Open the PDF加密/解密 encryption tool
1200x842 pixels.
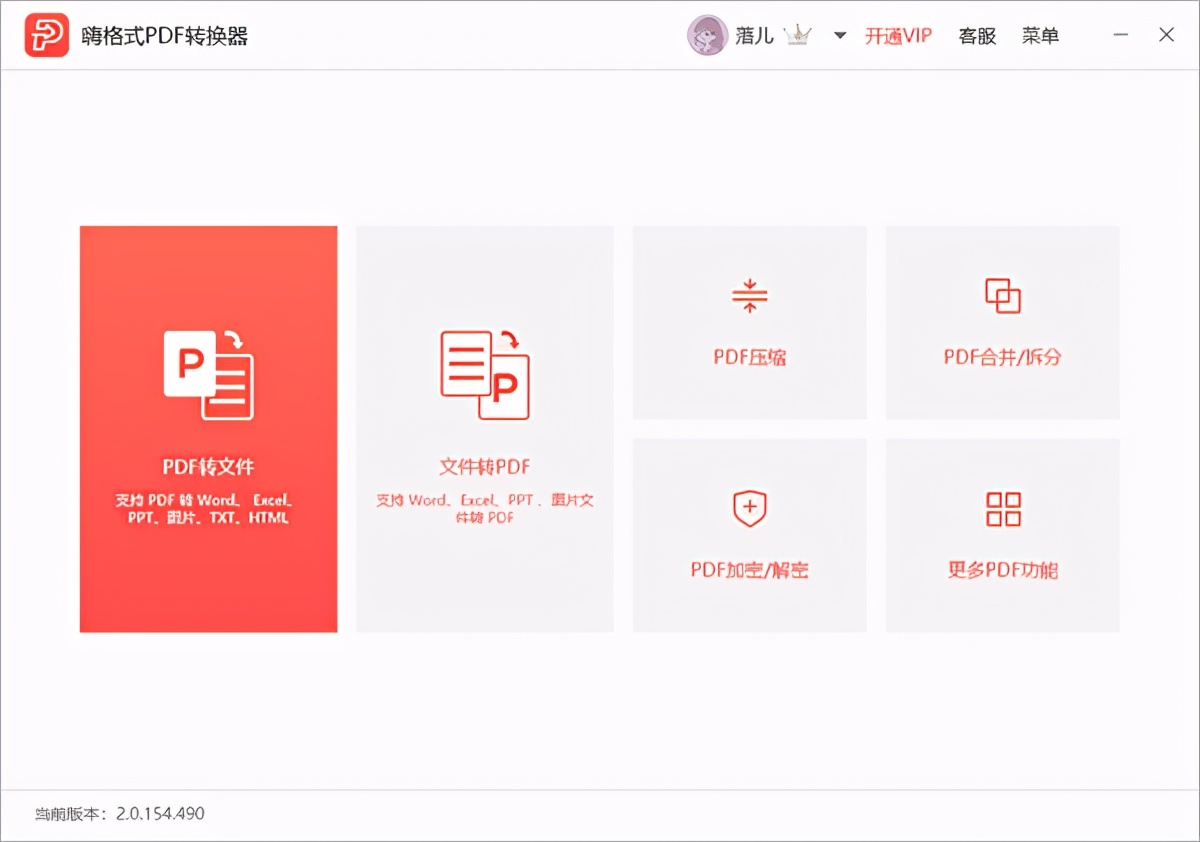pos(748,535)
